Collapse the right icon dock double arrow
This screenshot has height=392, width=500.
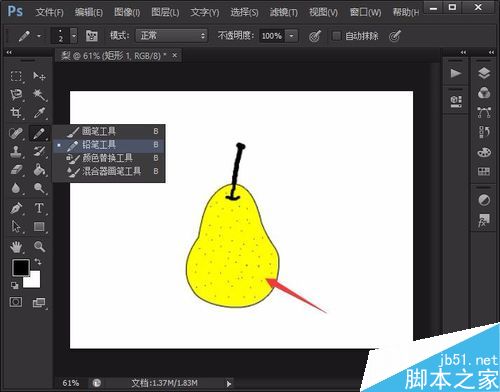point(491,52)
